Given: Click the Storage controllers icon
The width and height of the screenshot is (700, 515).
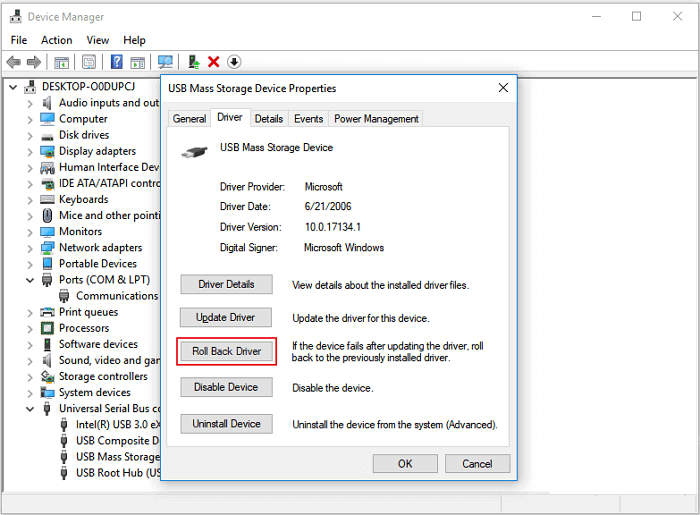Looking at the screenshot, I should point(47,376).
